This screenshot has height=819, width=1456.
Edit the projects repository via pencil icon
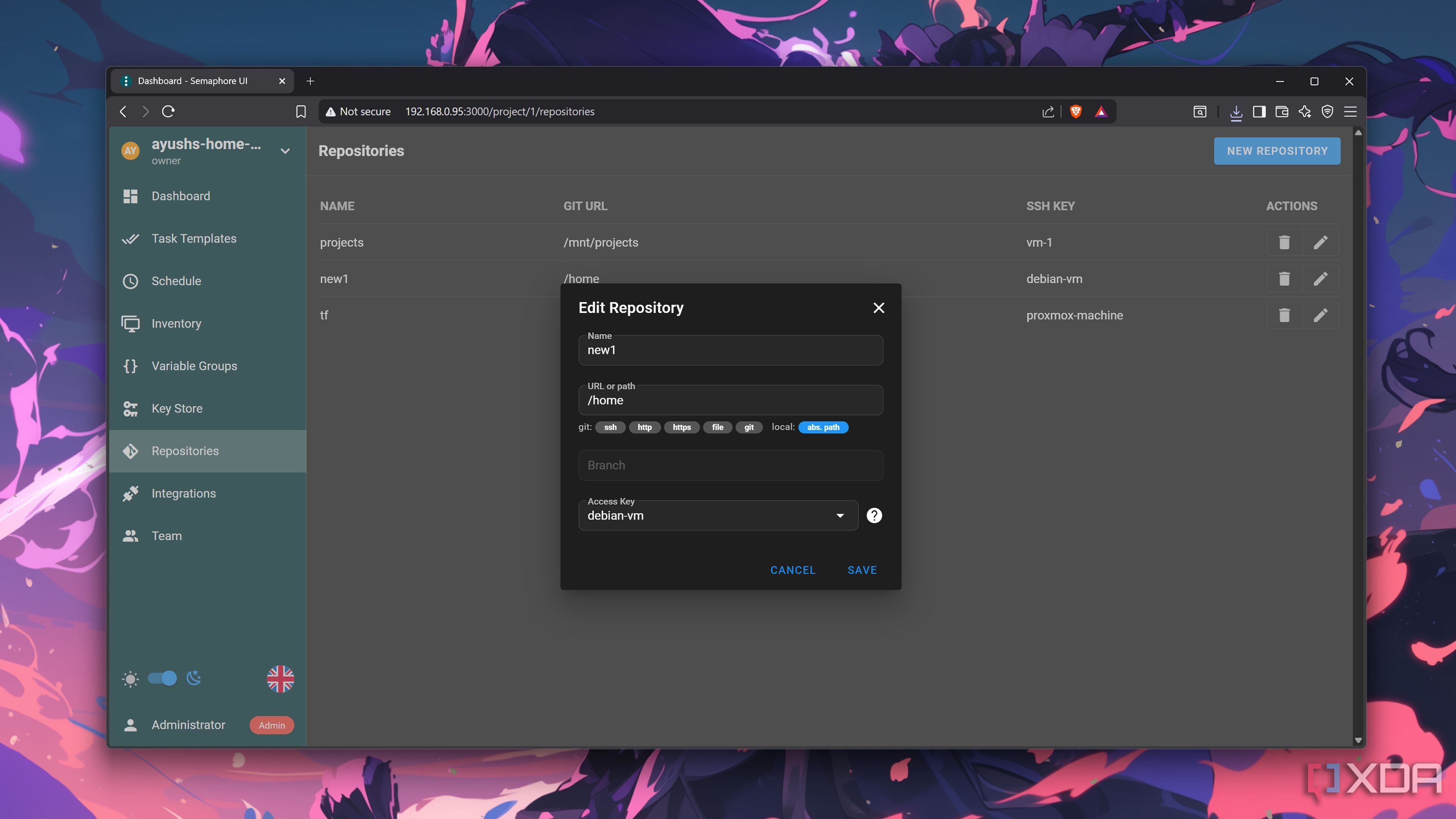(x=1320, y=243)
